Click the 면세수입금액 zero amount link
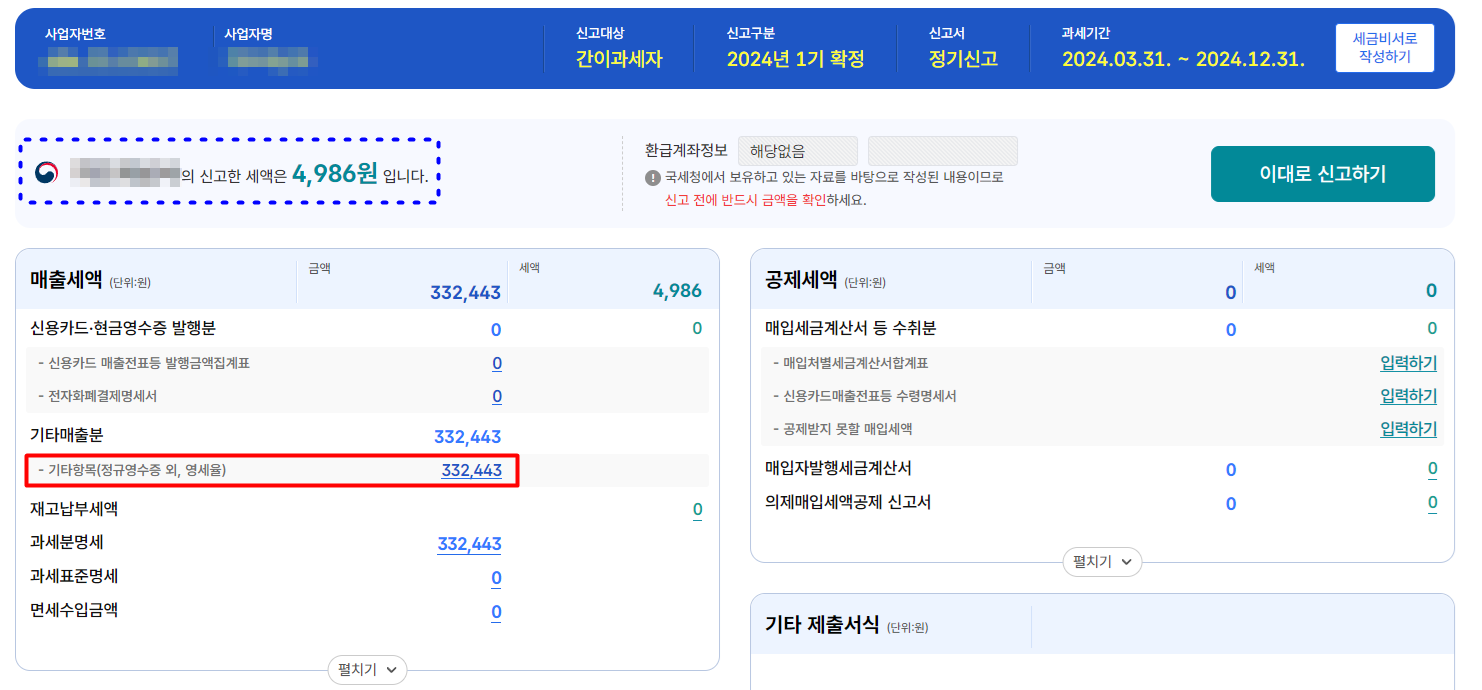 [496, 611]
